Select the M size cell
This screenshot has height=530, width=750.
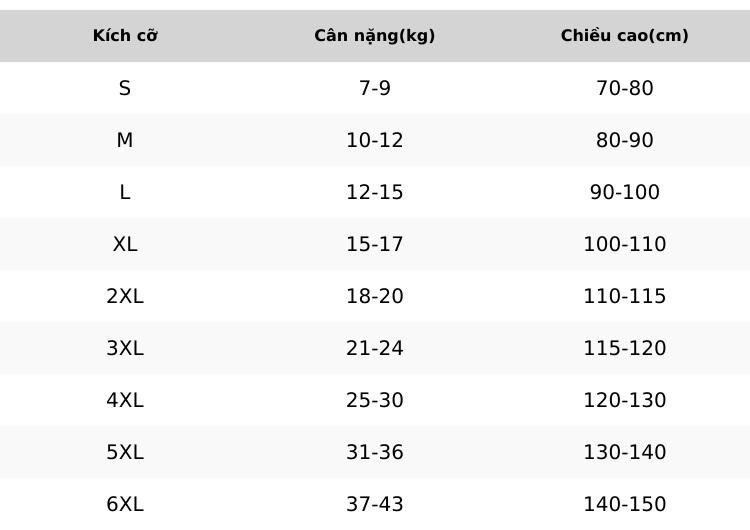pyautogui.click(x=125, y=140)
